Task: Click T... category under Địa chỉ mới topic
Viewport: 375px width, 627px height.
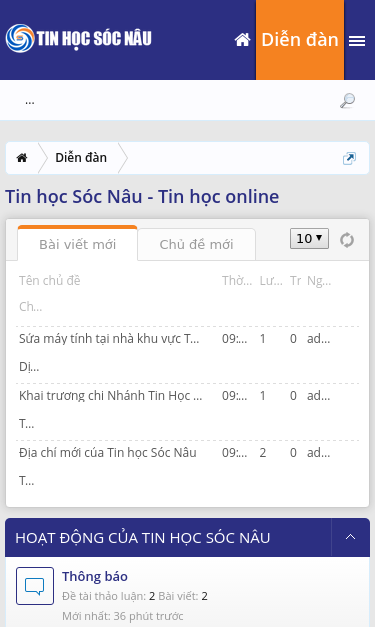Action: [x=27, y=480]
